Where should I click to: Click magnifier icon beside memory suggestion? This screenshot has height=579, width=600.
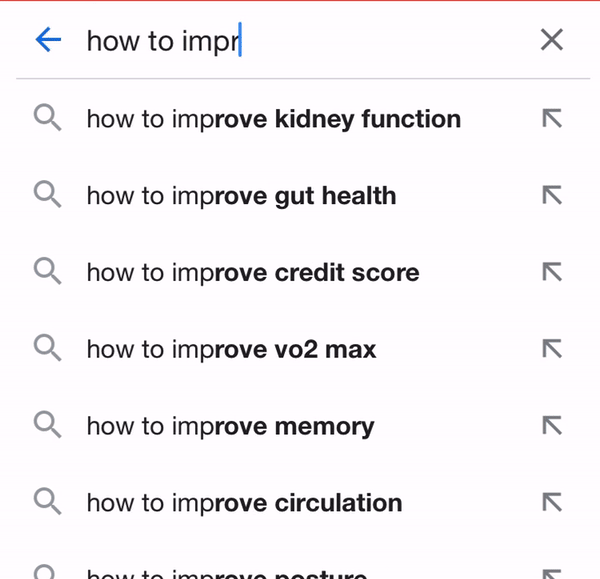47,425
